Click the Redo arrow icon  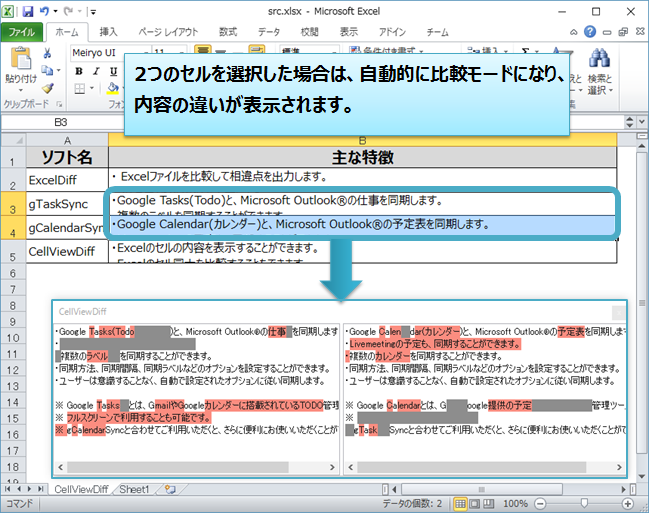(69, 11)
